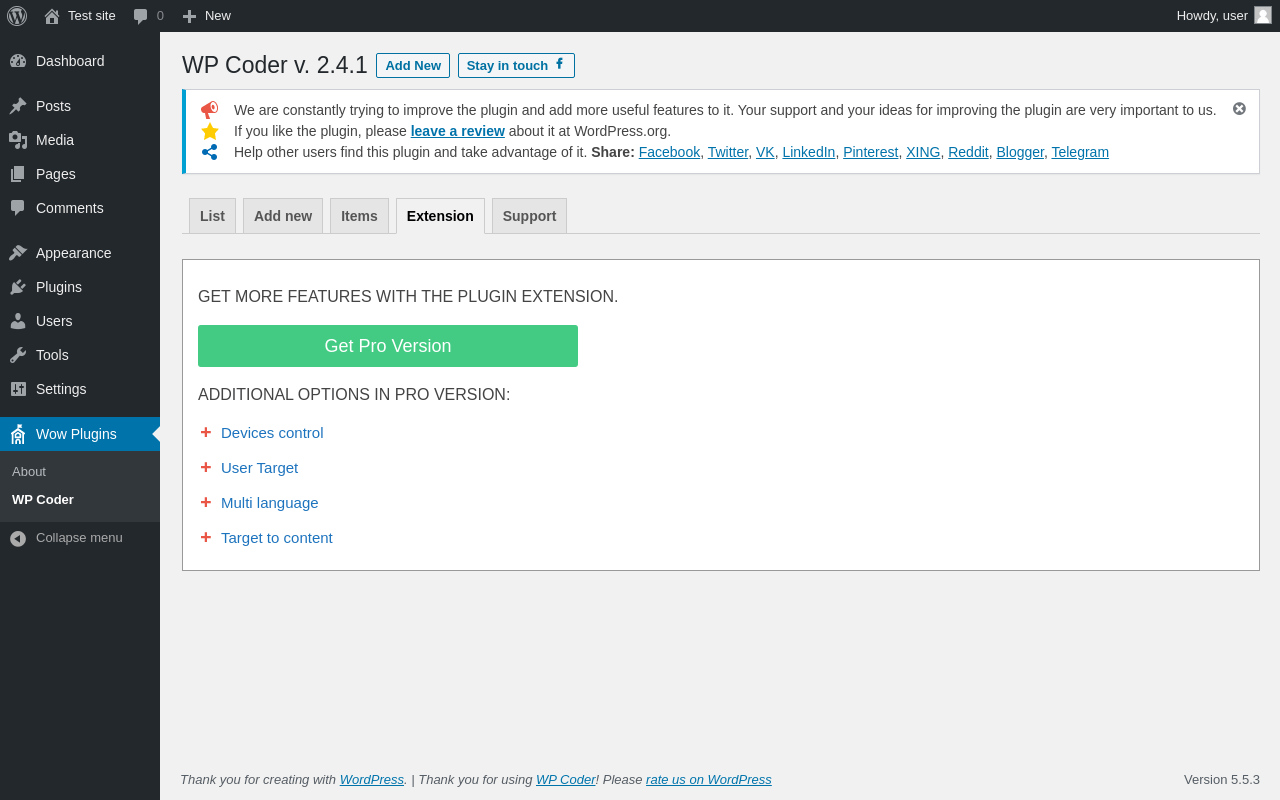This screenshot has height=800, width=1280.
Task: Click the Version 5.5.3 text
Action: coord(1222,779)
